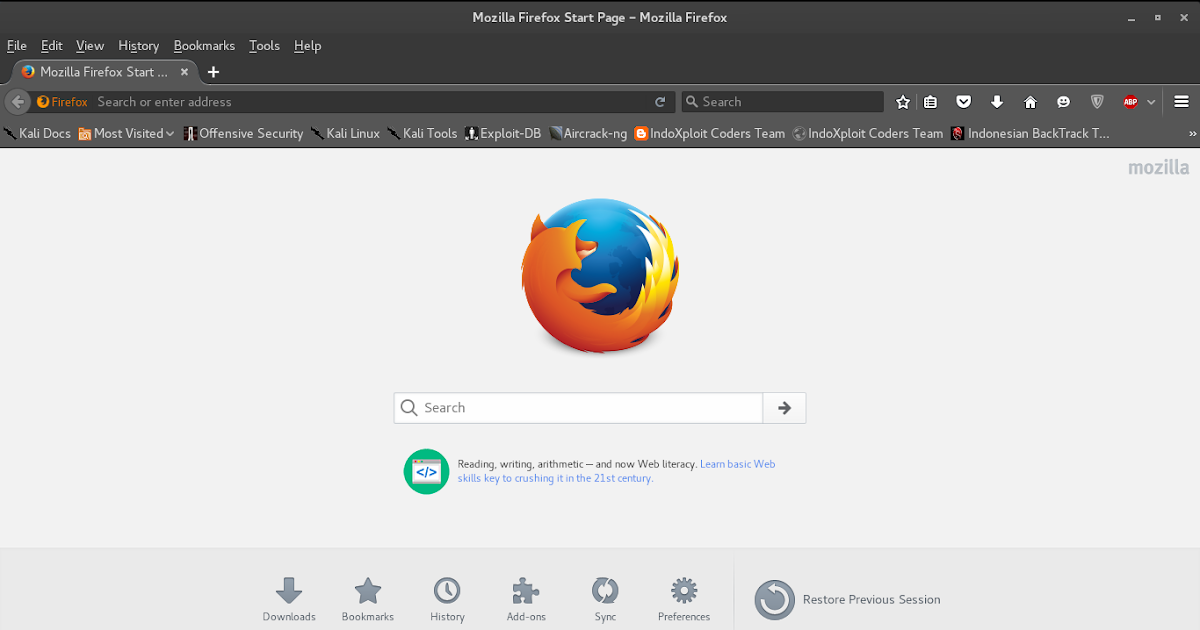Open the Adblock Plus dropdown chevron

[1150, 101]
